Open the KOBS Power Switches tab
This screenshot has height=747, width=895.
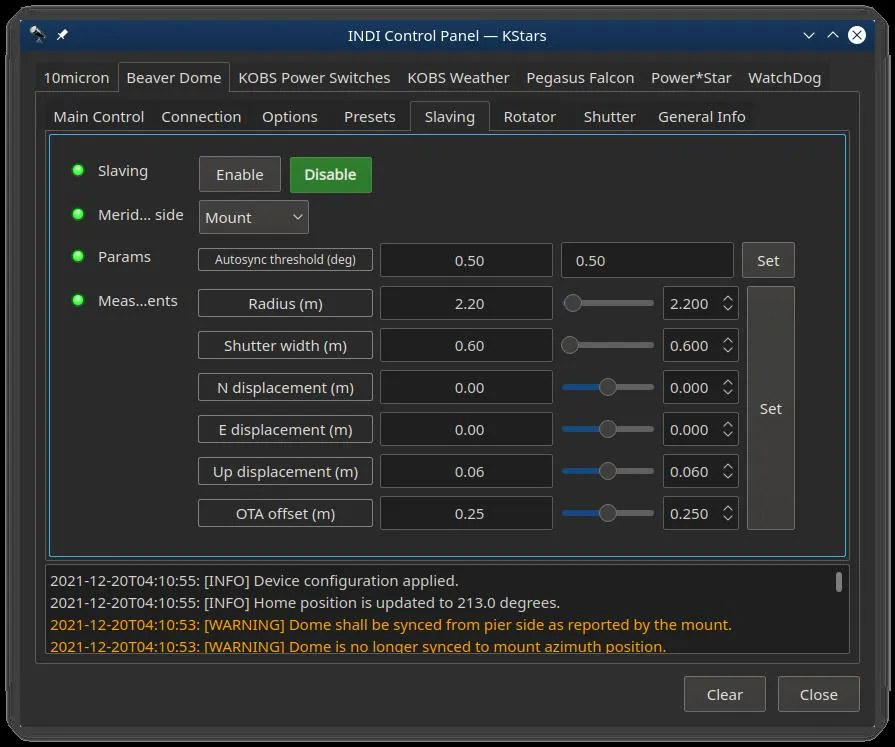pyautogui.click(x=315, y=78)
